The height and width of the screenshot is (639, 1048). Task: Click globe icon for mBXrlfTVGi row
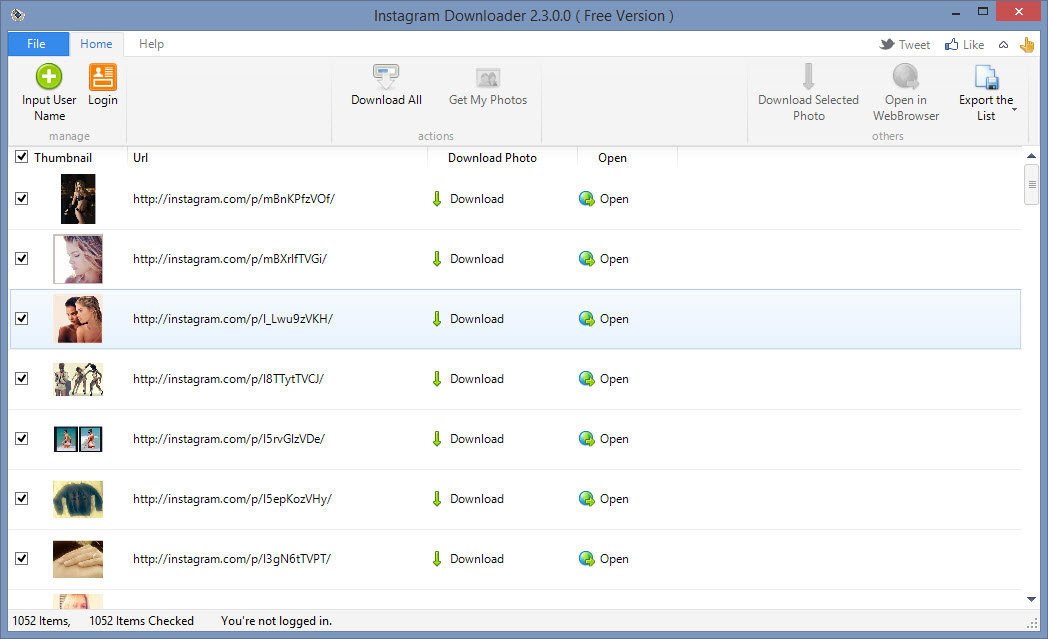point(586,259)
